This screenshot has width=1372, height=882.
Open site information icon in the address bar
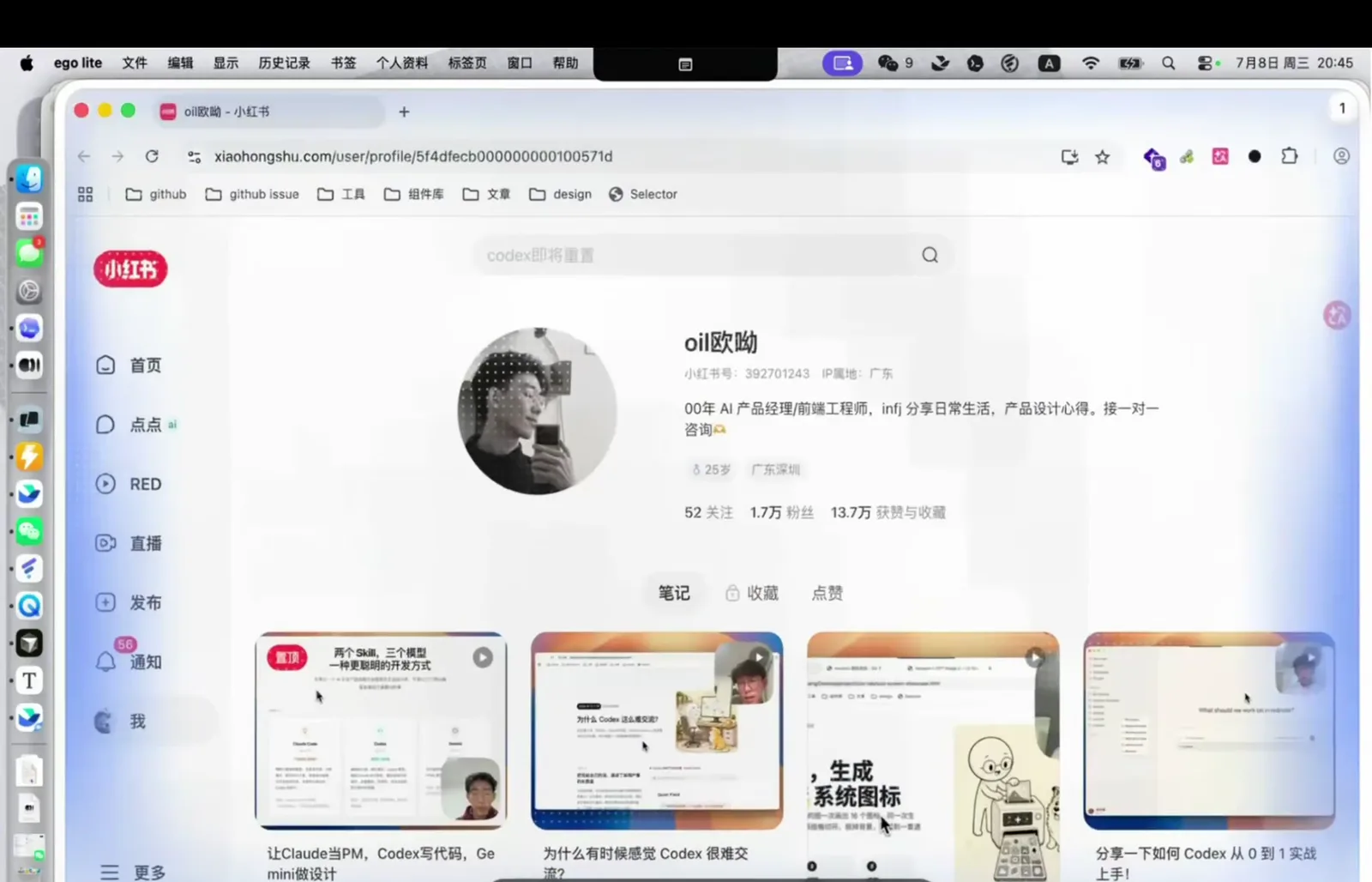pos(195,156)
